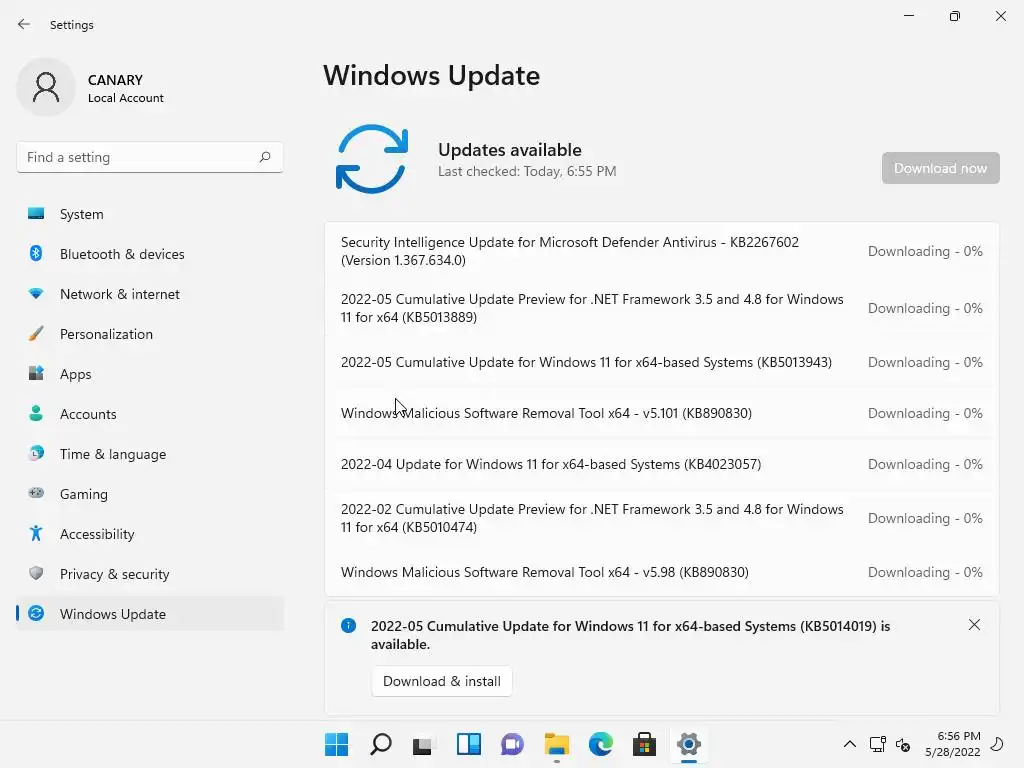Screen dimensions: 1024x768
Task: Open Privacy & security label
Action: 114,574
